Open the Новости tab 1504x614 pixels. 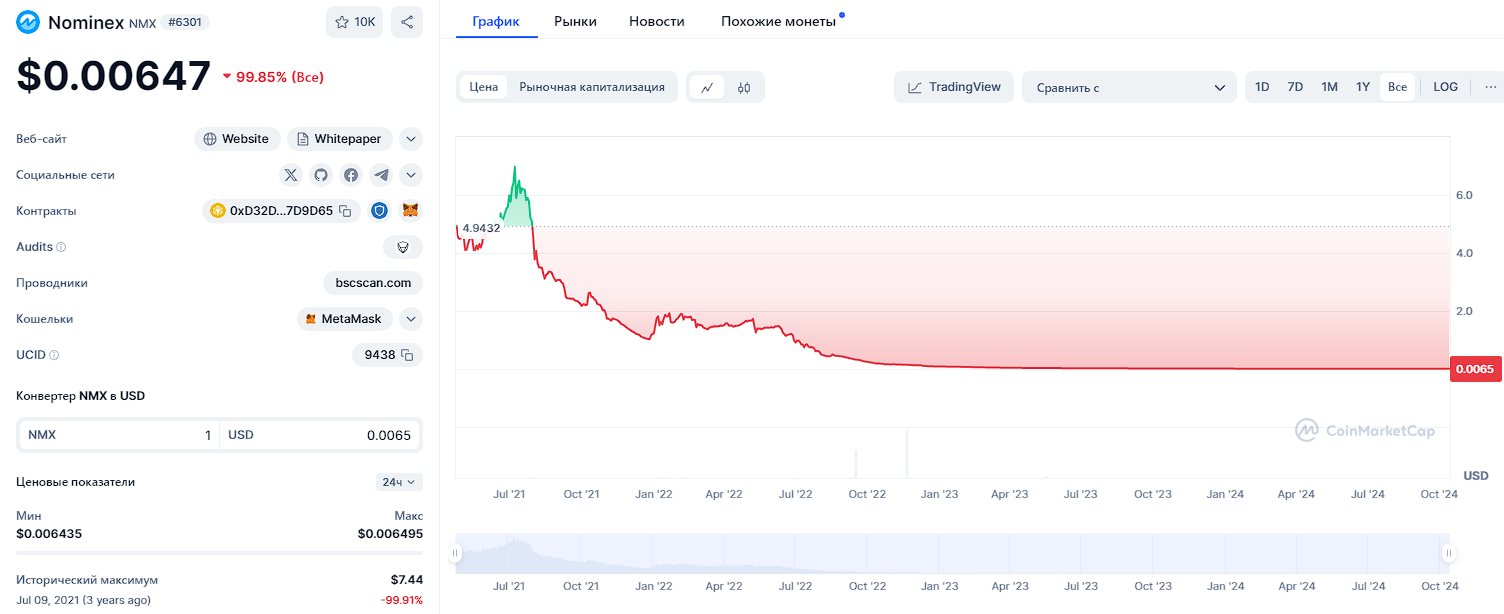[x=657, y=21]
